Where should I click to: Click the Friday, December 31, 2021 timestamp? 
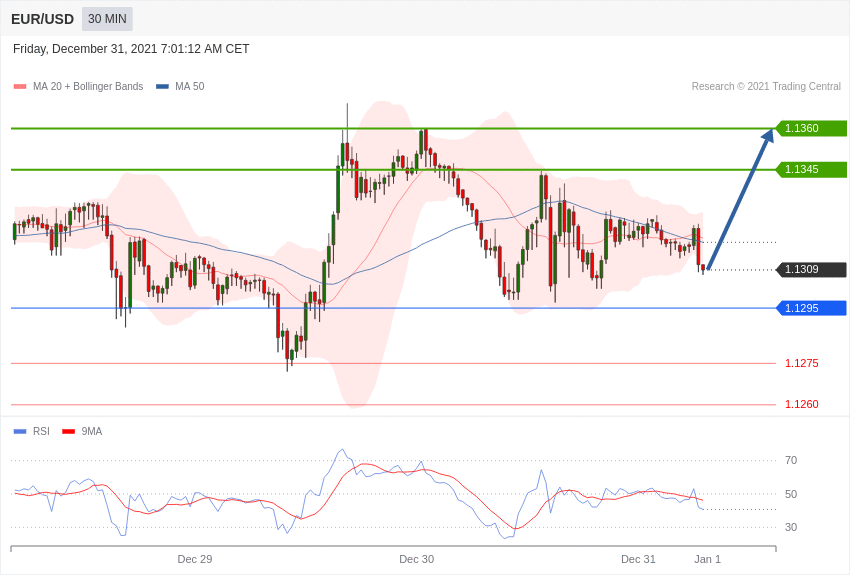tap(131, 49)
